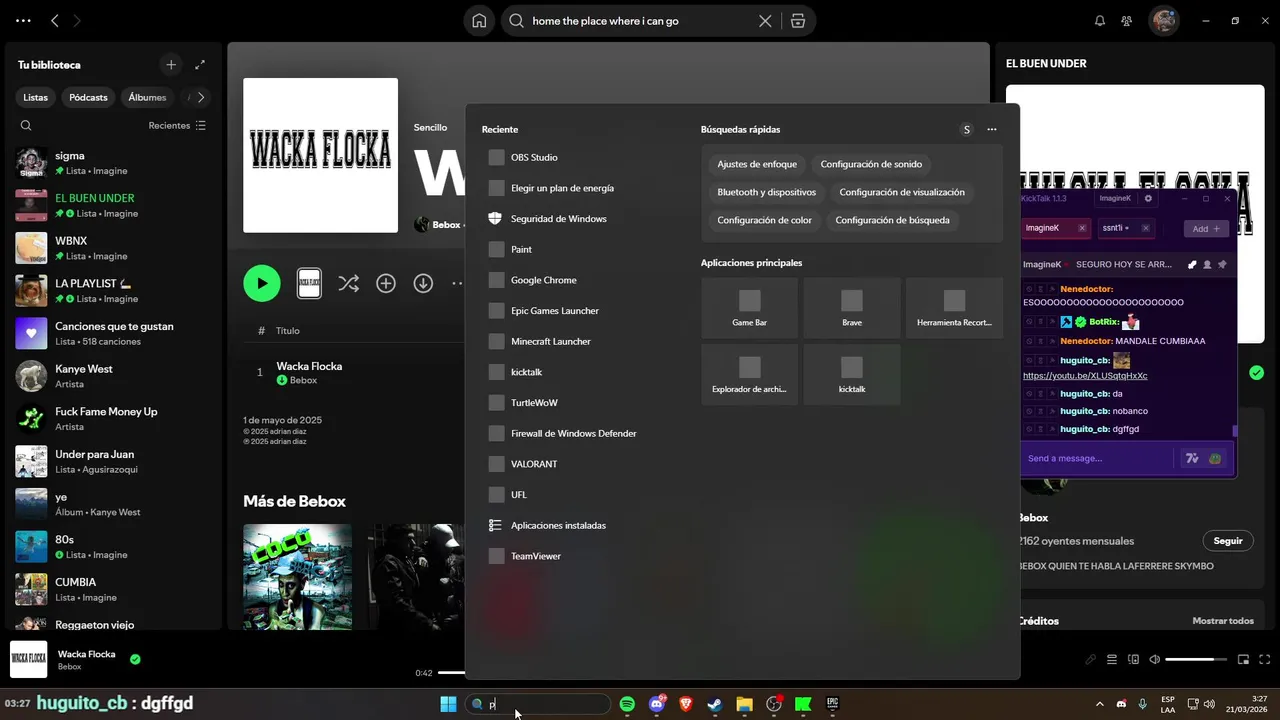Viewport: 1280px width, 720px height.
Task: Open 7TV emote picker in KickTalk
Action: click(x=1192, y=458)
